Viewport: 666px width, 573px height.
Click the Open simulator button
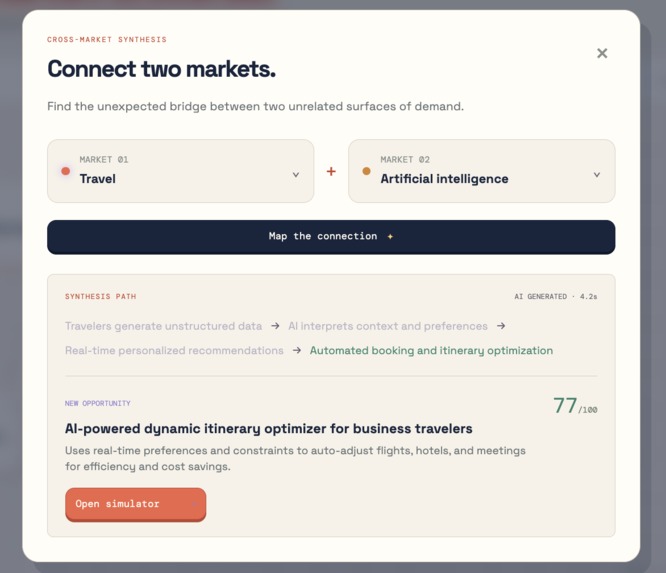(x=135, y=504)
